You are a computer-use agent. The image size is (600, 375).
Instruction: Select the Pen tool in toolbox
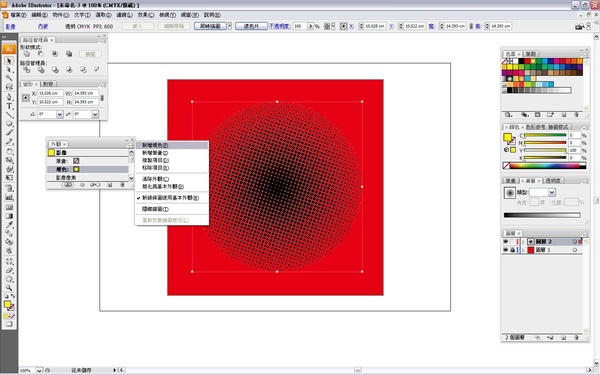[9, 97]
